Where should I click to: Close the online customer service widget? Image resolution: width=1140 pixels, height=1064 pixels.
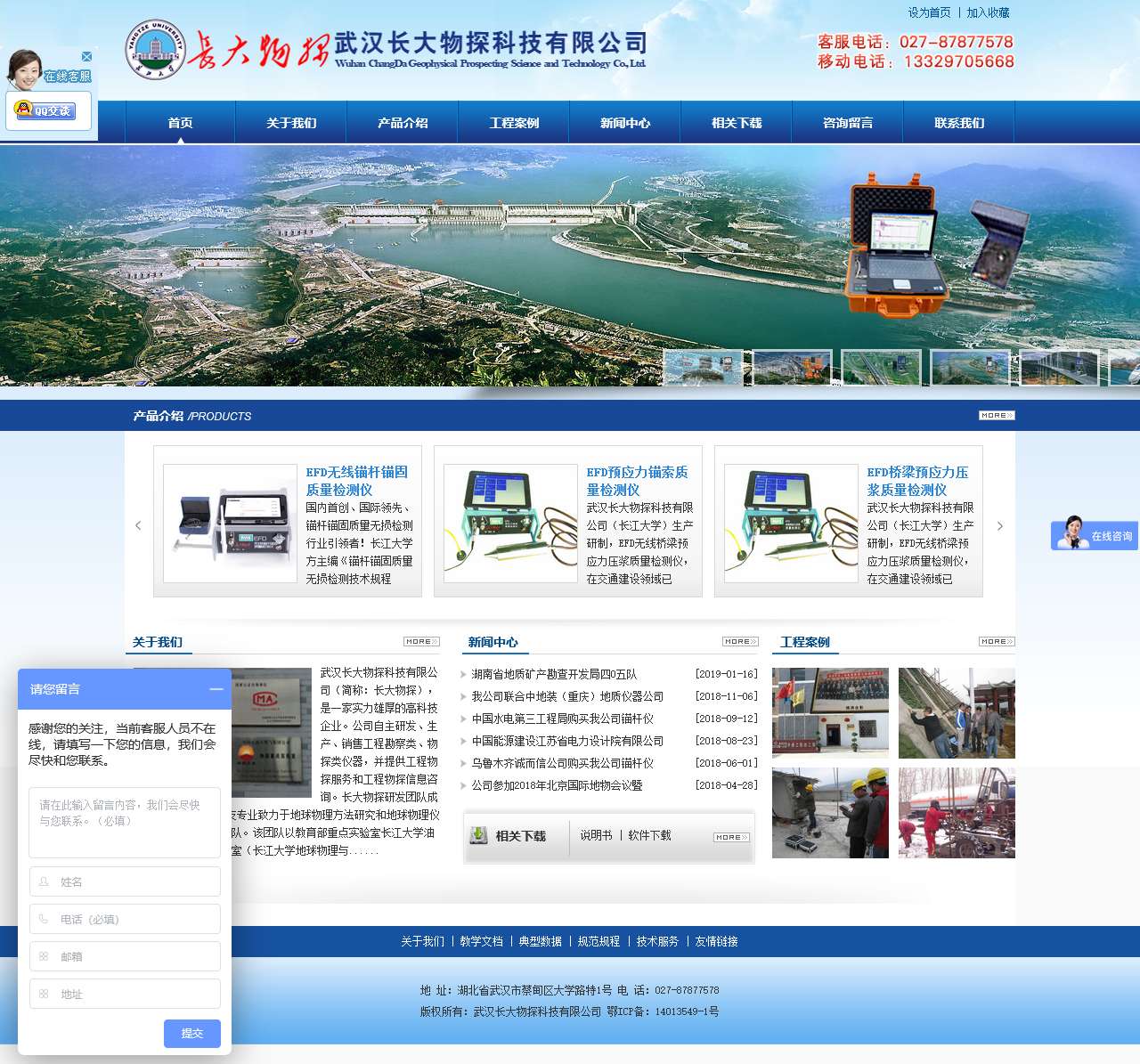86,56
